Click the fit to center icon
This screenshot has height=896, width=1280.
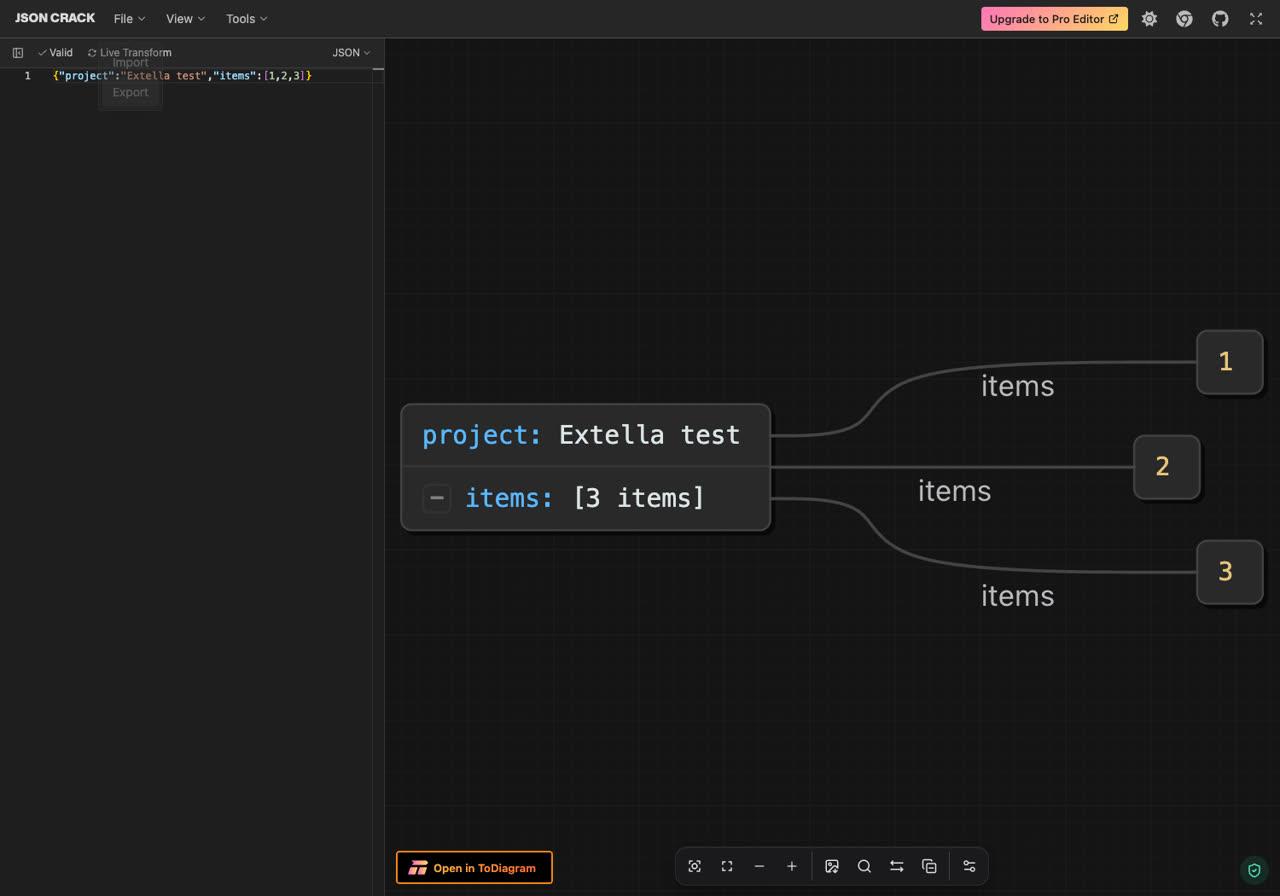[727, 866]
